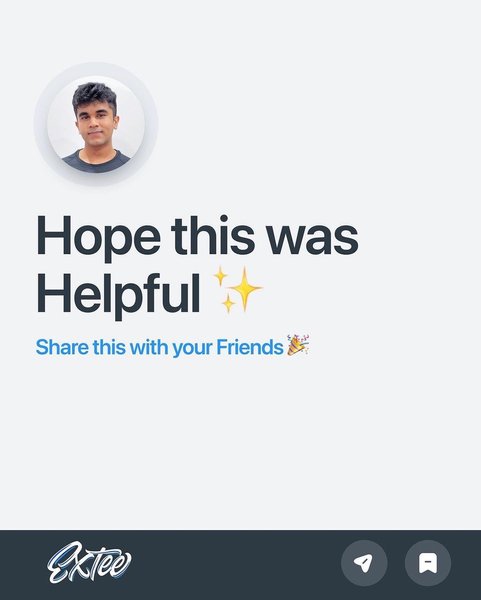Click the dark footer bar between logo and icons
The height and width of the screenshot is (600, 481).
coord(236,565)
